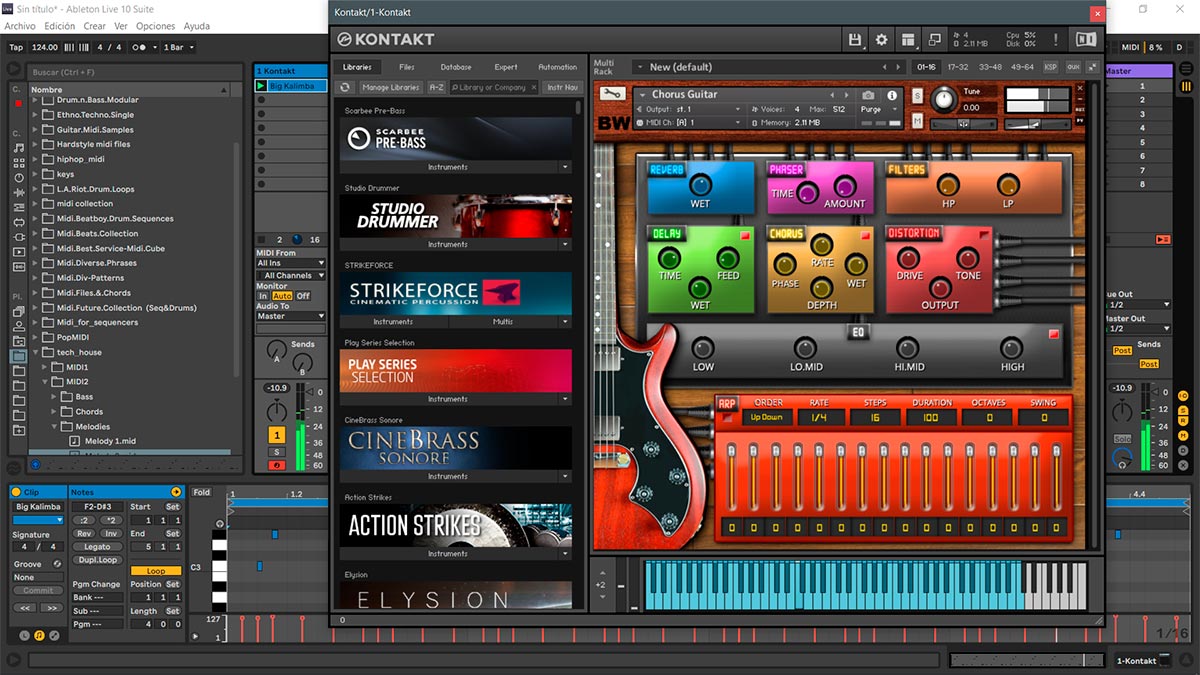1200x675 pixels.
Task: Click the EQ HI.MID knob
Action: pos(908,348)
